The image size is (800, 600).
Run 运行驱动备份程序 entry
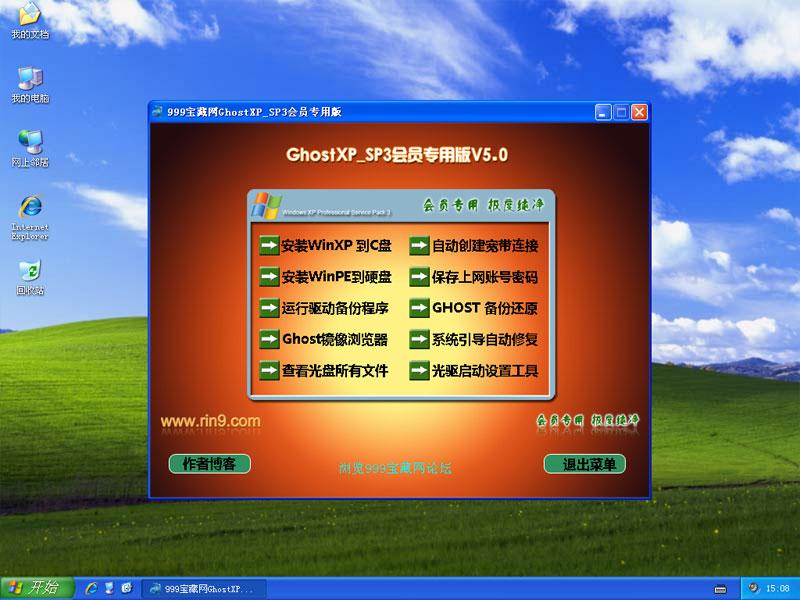pos(324,308)
